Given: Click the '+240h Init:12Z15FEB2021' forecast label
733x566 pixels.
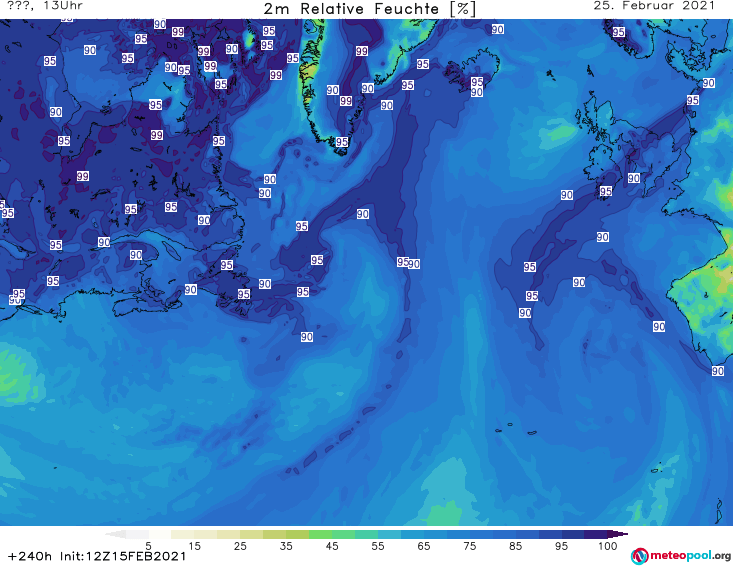Looking at the screenshot, I should pyautogui.click(x=97, y=556).
